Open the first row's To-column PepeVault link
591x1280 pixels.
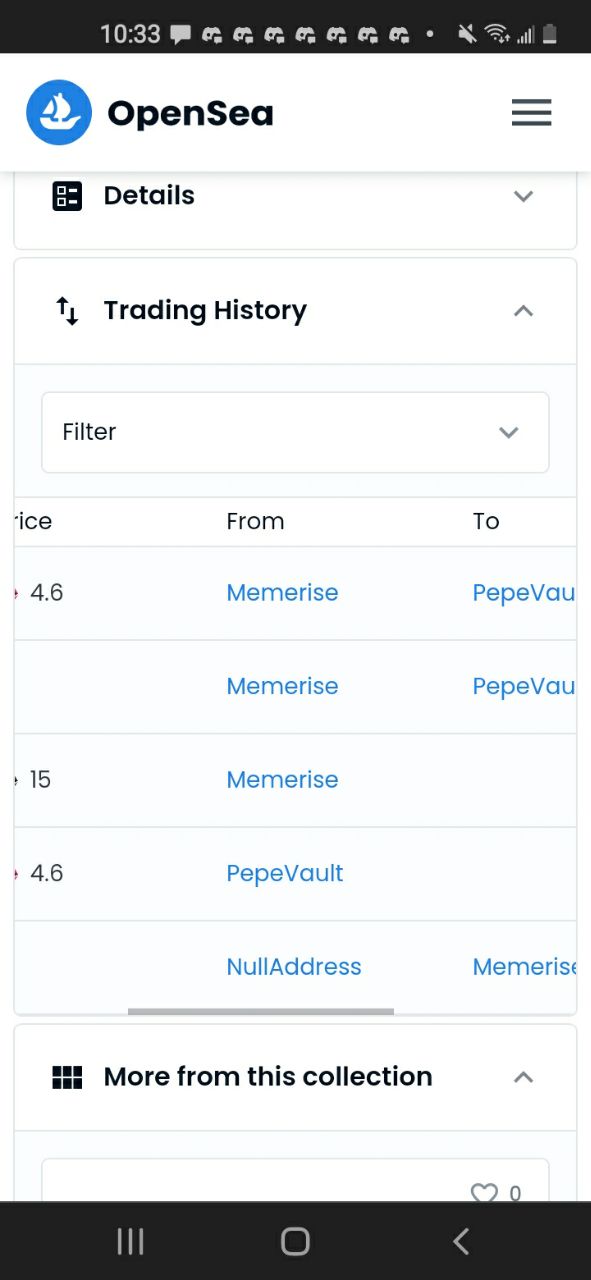(524, 593)
